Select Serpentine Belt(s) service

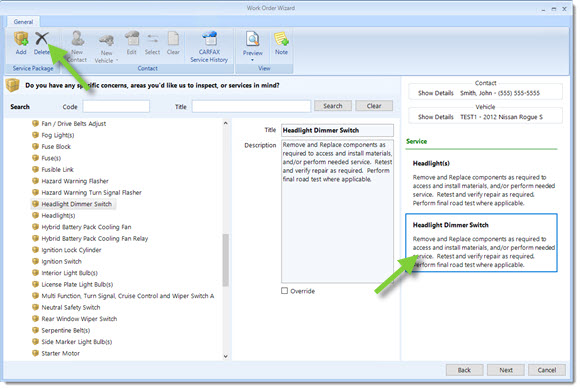(61, 330)
